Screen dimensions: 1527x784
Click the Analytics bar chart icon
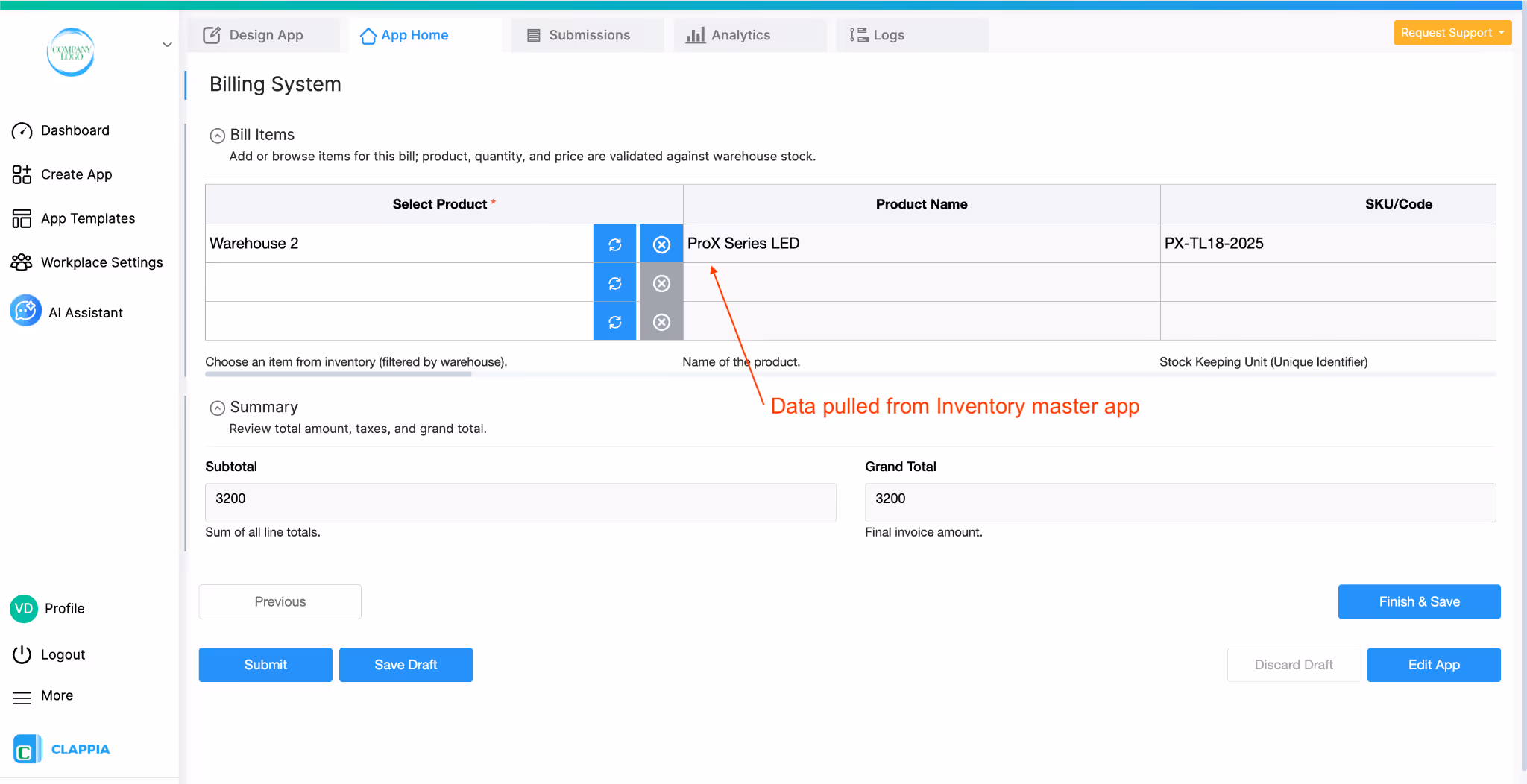click(696, 34)
